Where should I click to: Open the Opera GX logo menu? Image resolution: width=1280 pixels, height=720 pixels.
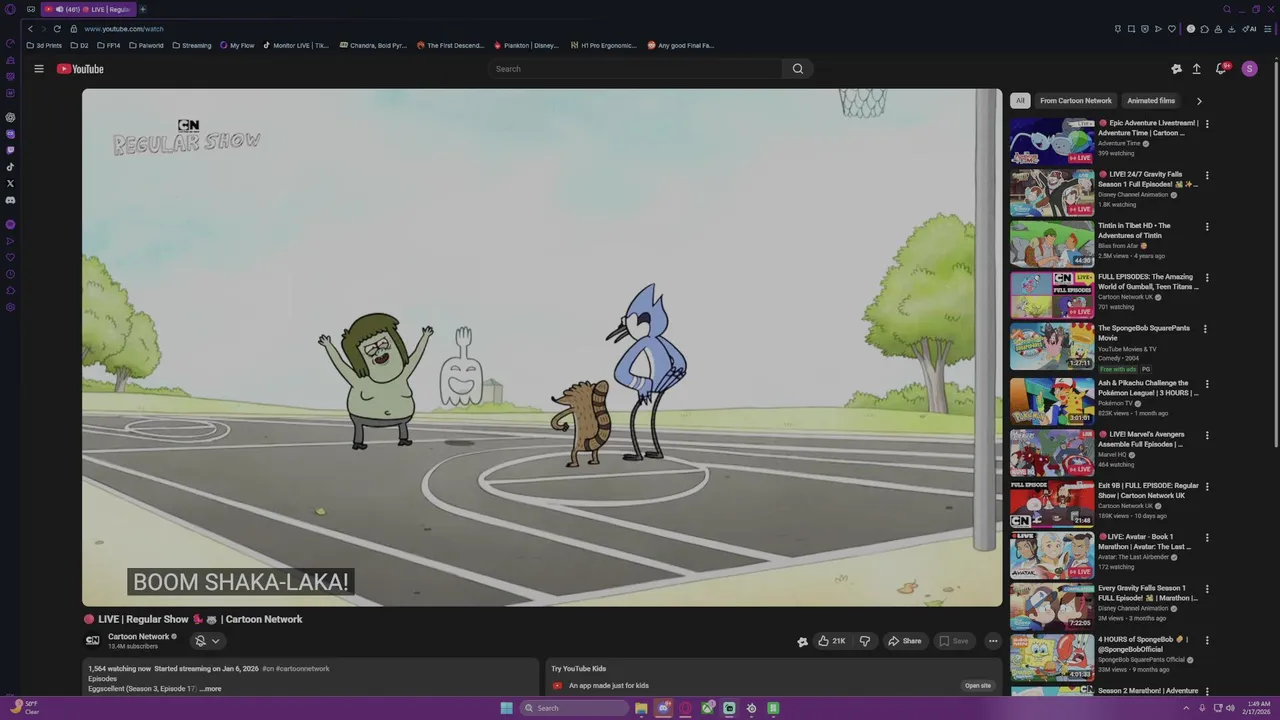coord(10,9)
